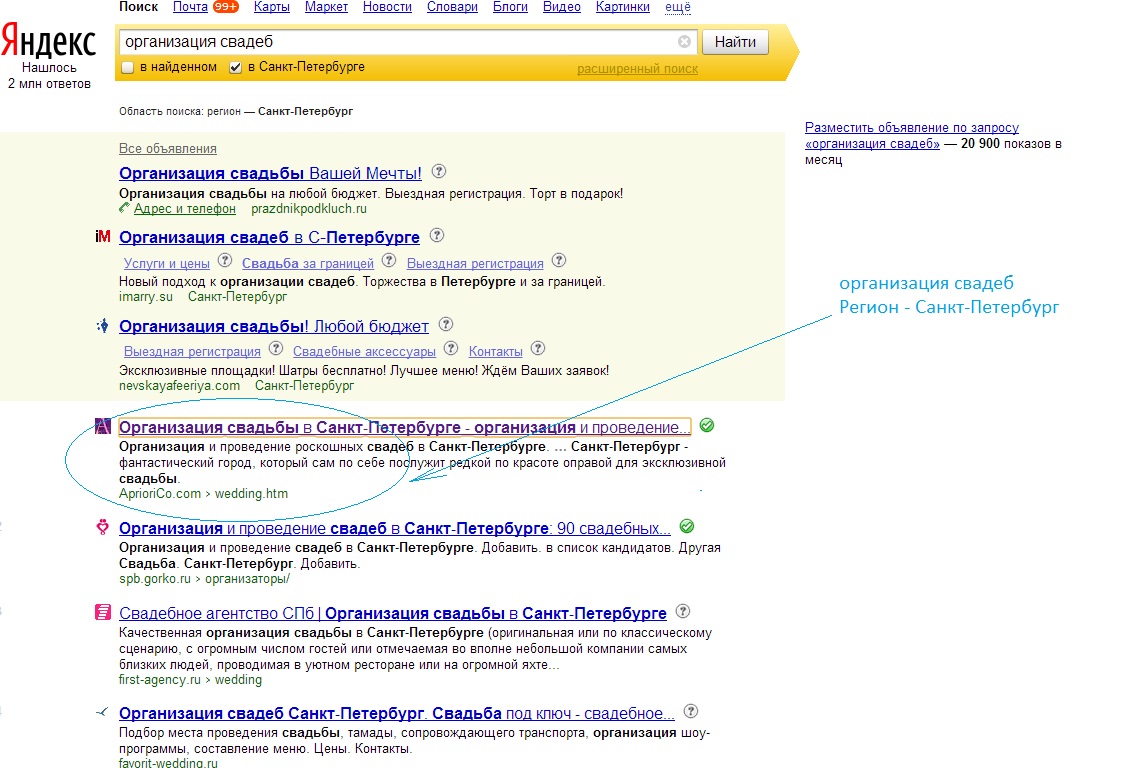Click first-agency.ru result favicon
This screenshot has width=1137, height=768.
click(103, 612)
